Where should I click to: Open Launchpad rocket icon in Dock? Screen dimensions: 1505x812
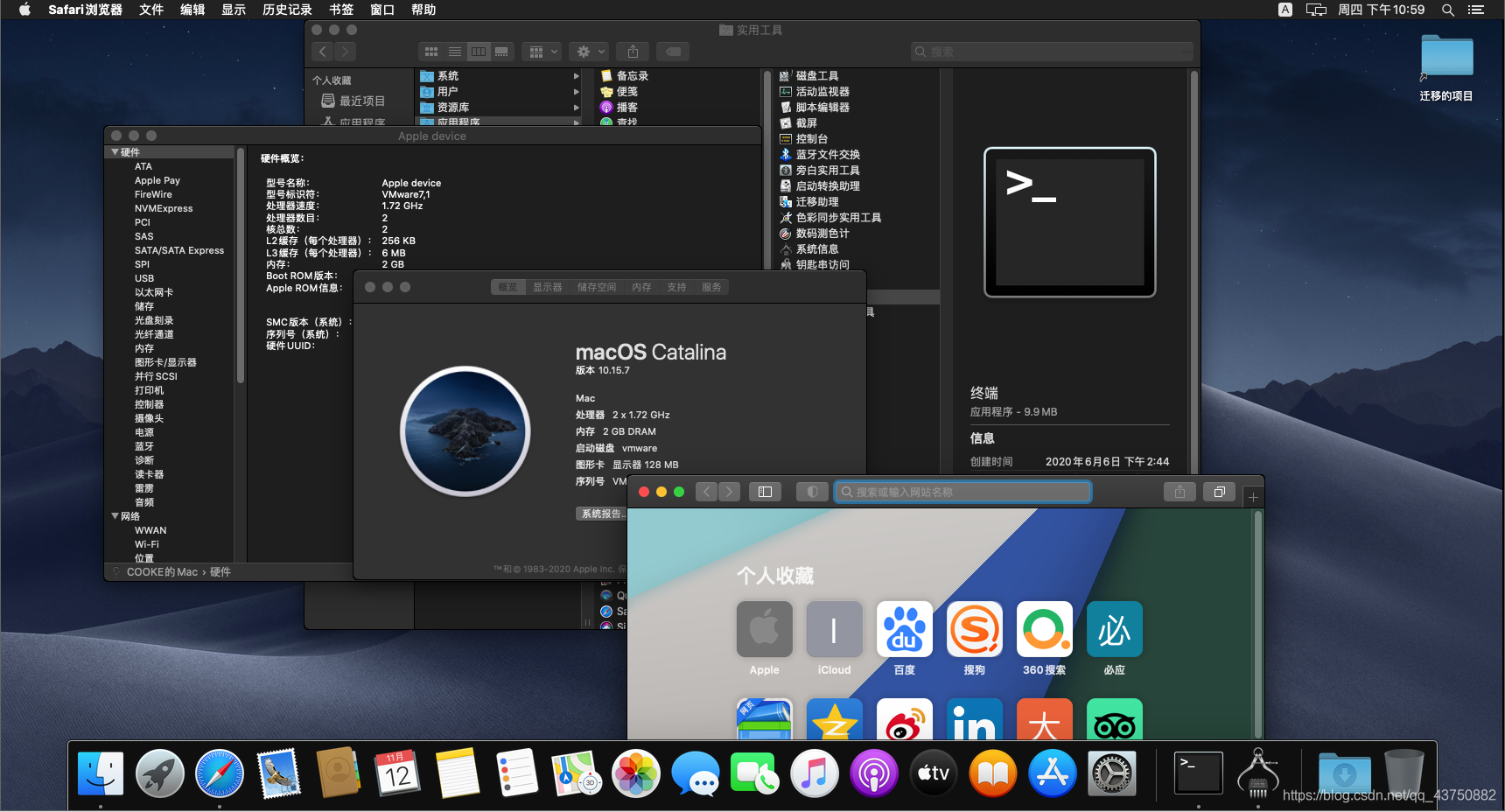tap(159, 773)
